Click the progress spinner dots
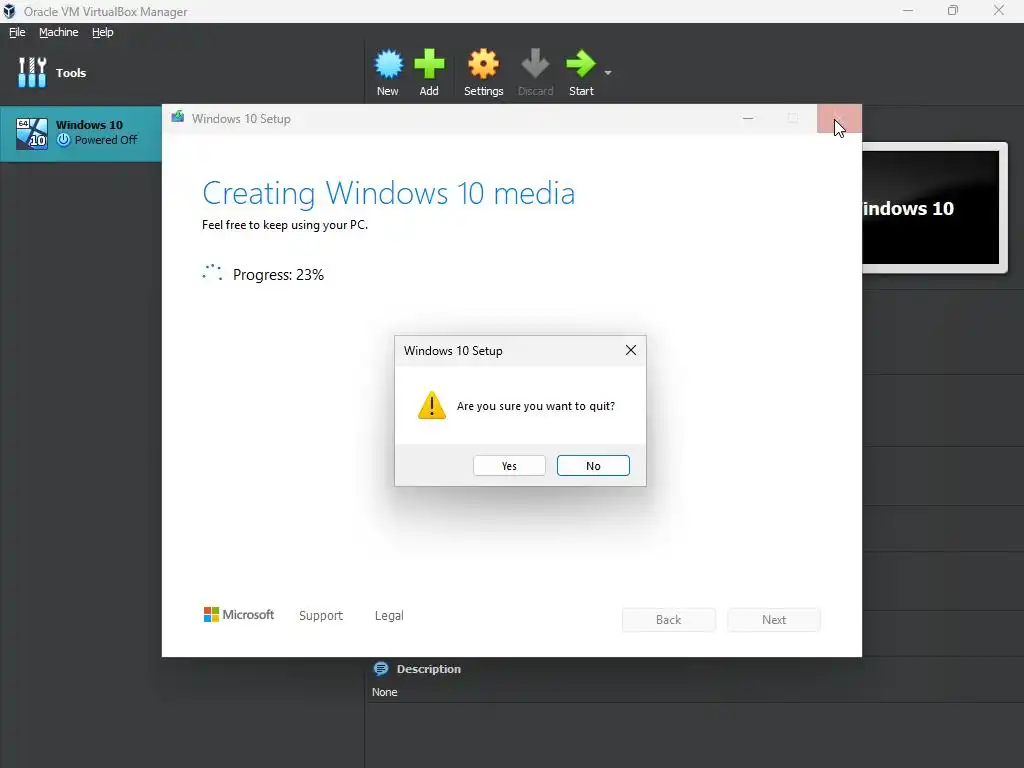Viewport: 1024px width, 768px height. [212, 273]
